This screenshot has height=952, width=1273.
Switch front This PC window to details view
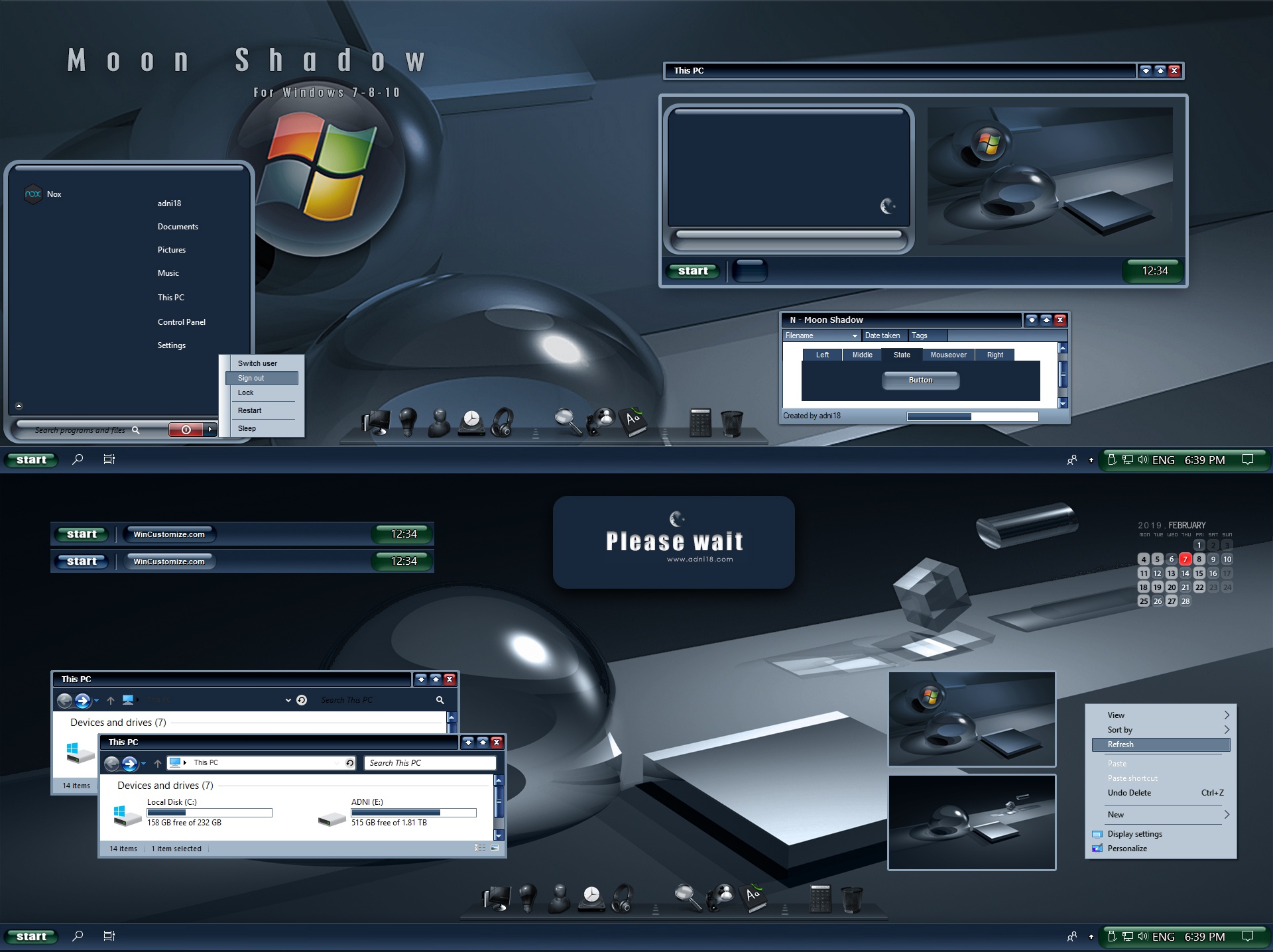pyautogui.click(x=480, y=848)
